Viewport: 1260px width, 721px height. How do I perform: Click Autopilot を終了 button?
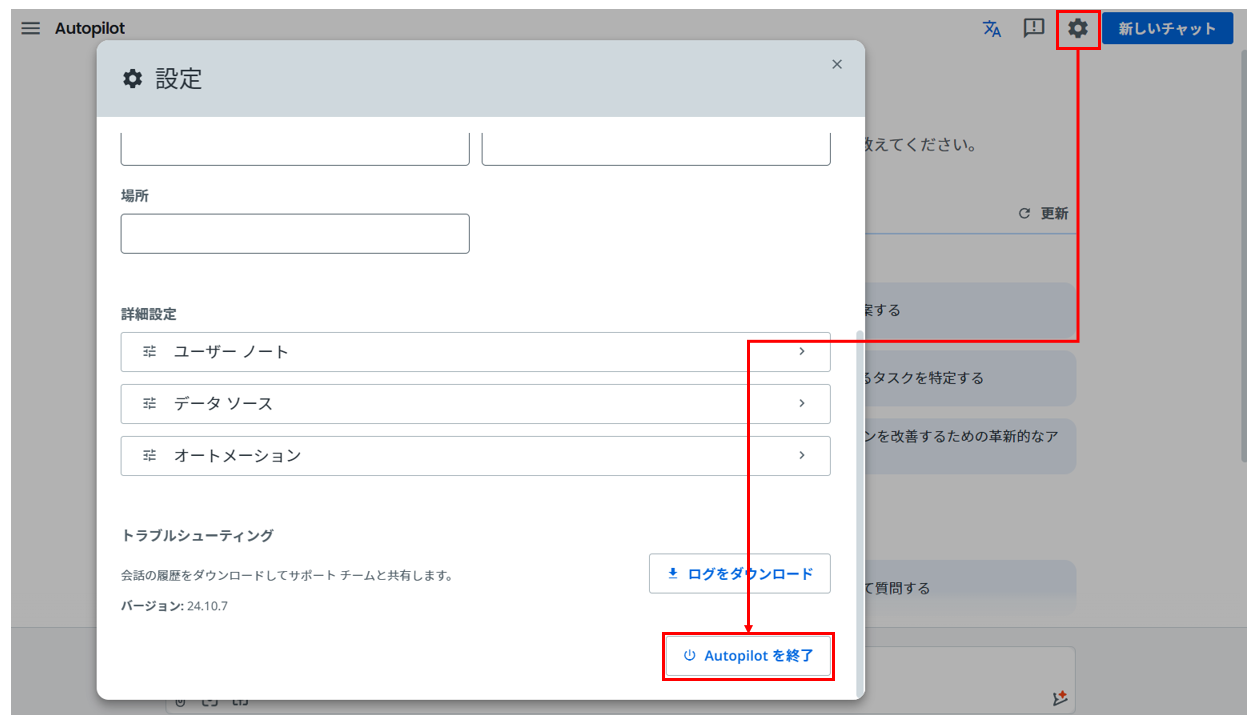click(748, 656)
